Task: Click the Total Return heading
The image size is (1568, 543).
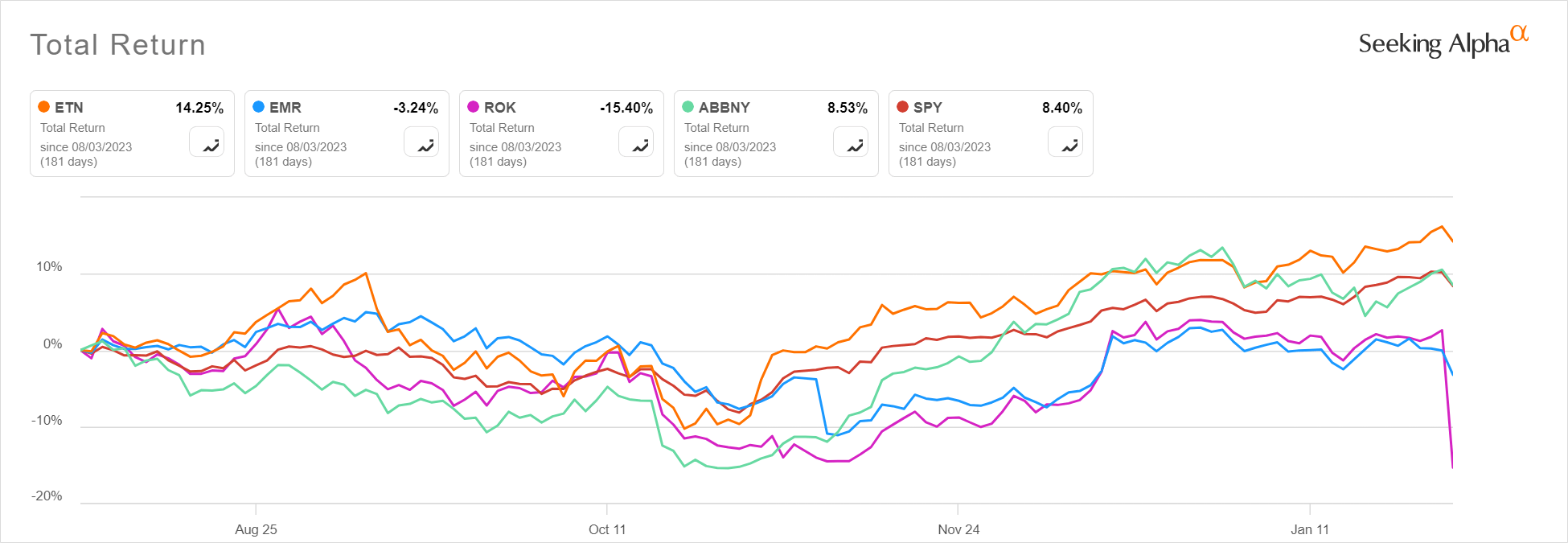Action: click(117, 44)
